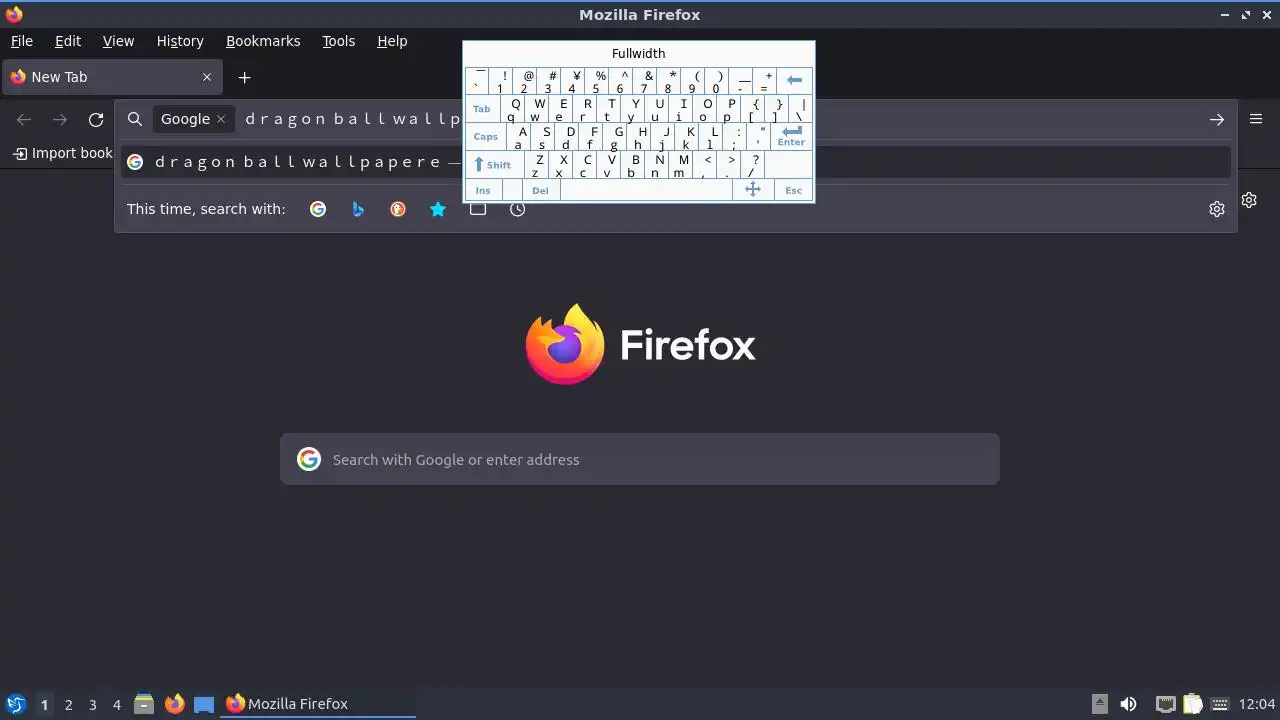Remove the Google search chip from address bar
This screenshot has height=720, width=1280.
[221, 119]
